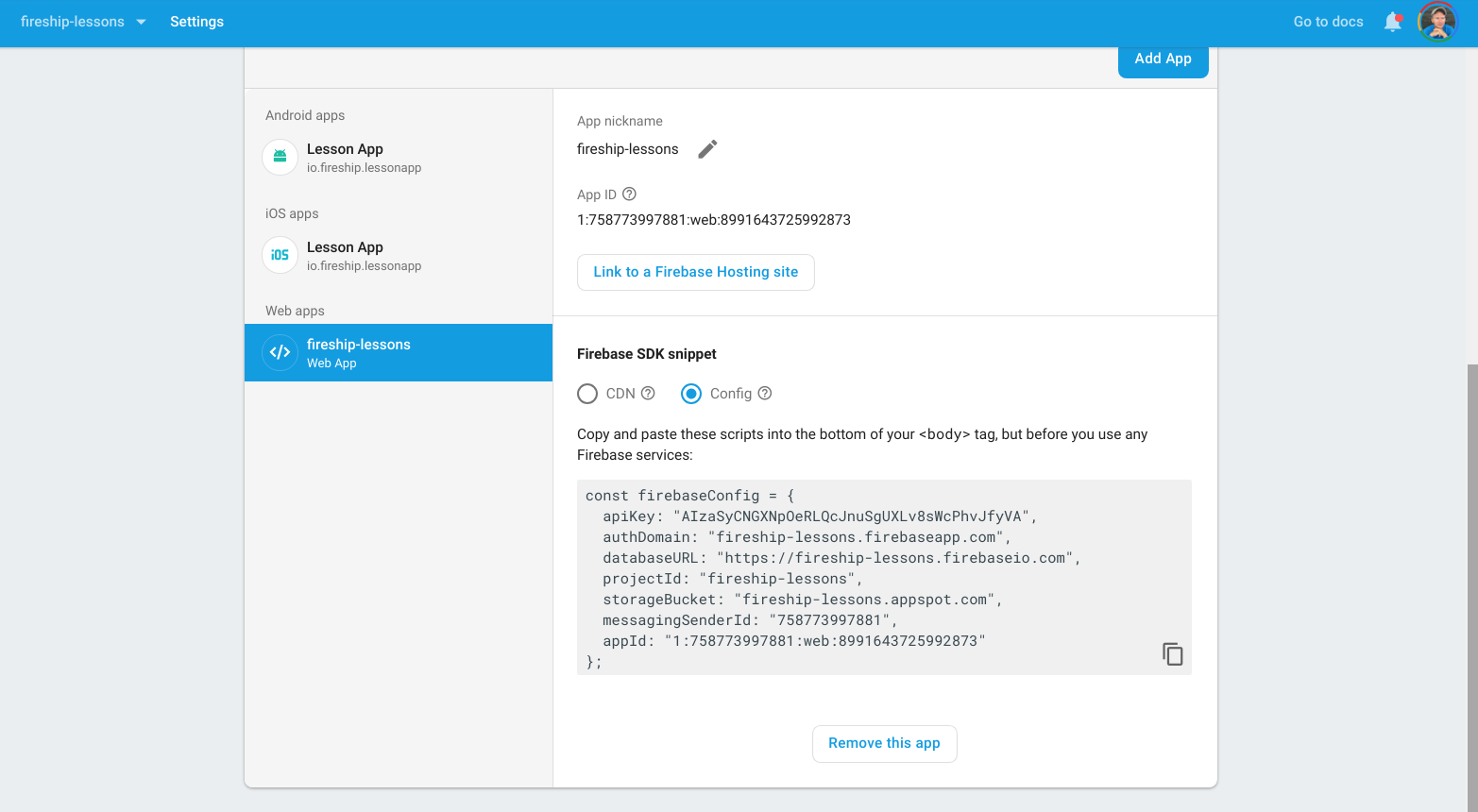Click the iOS app icon for Lesson App
Viewport: 1478px width, 812px height.
tap(280, 256)
